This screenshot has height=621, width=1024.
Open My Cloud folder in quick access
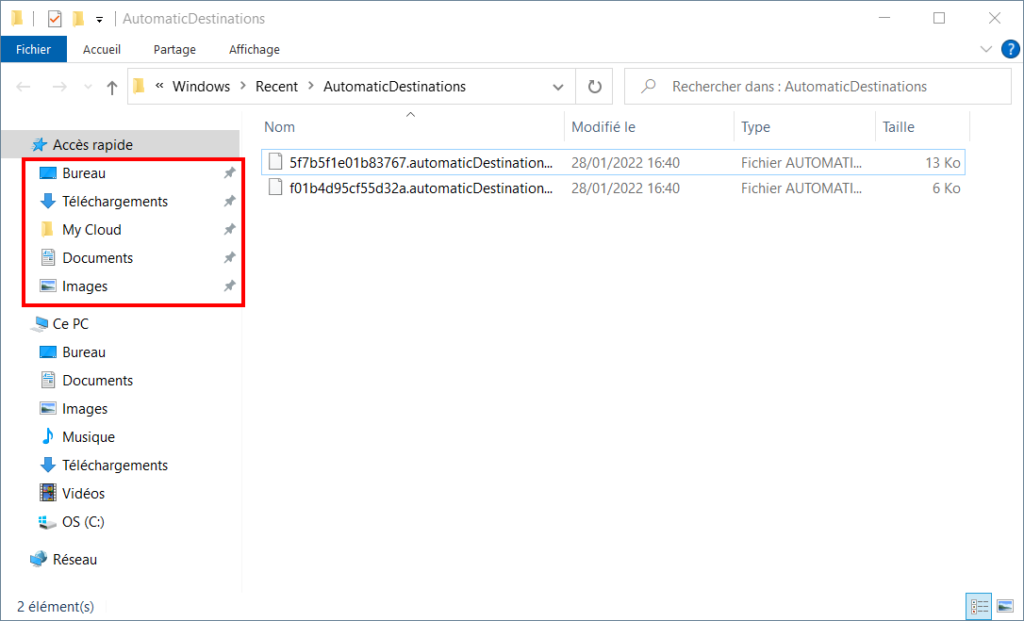pos(91,229)
